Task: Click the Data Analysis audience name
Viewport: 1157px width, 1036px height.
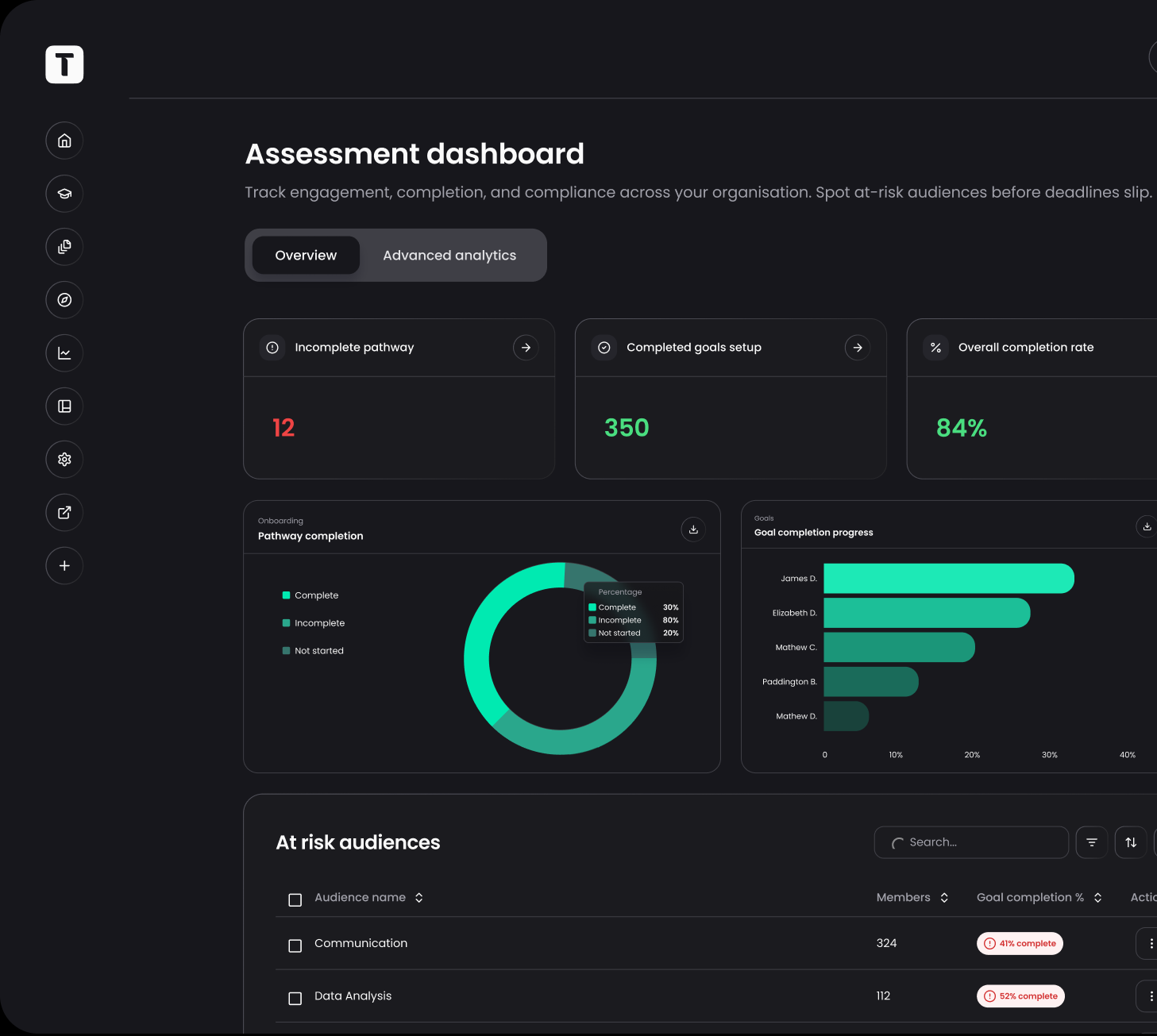Action: (x=353, y=996)
